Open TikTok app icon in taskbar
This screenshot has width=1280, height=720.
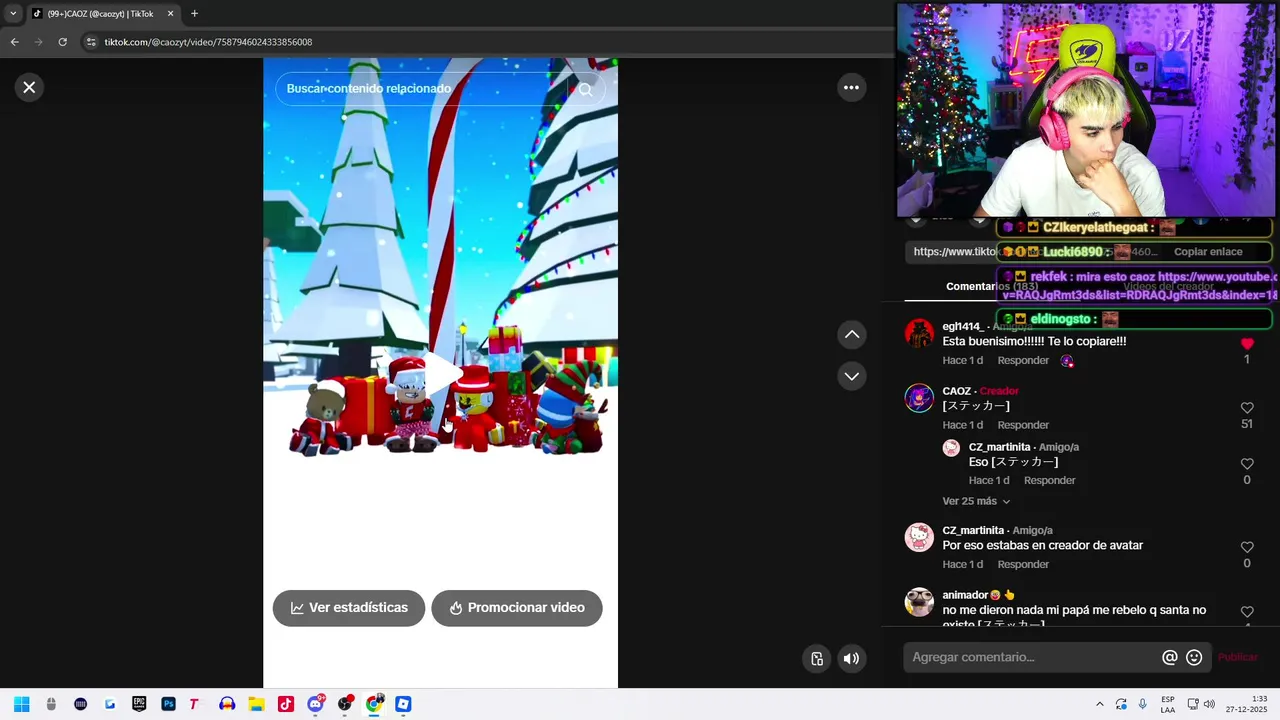click(285, 704)
